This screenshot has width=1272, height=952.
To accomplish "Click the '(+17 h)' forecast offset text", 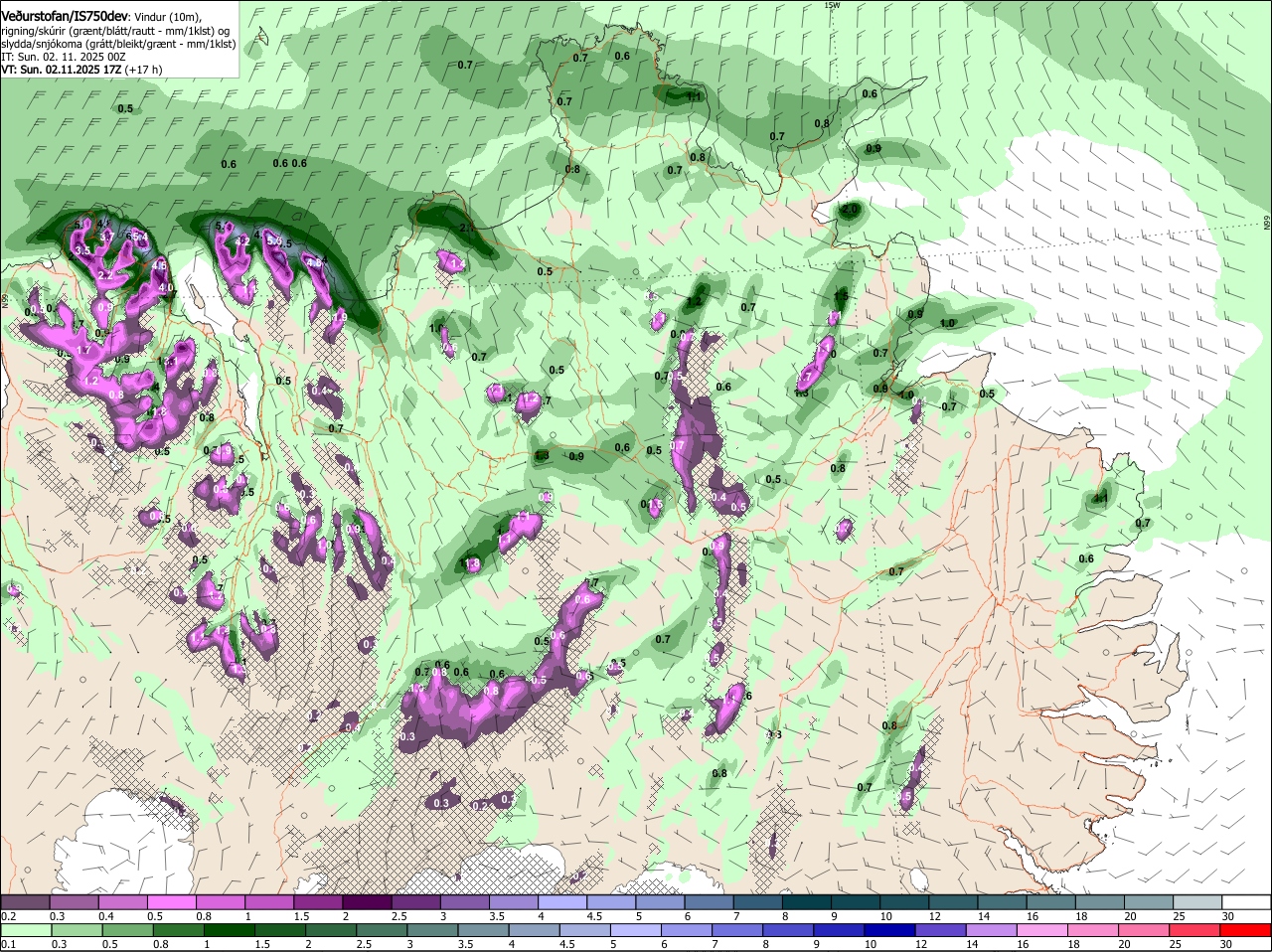I will pos(144,70).
